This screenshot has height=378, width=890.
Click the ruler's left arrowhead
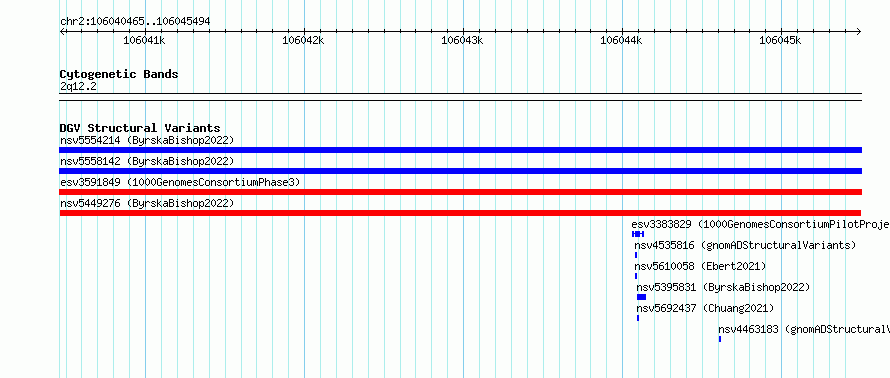coord(62,32)
